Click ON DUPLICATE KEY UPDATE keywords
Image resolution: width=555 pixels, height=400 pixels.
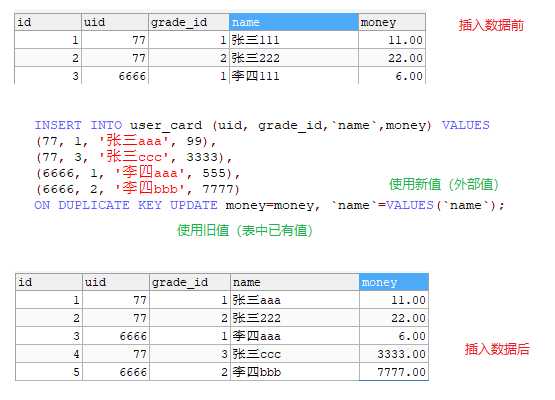[x=126, y=205]
